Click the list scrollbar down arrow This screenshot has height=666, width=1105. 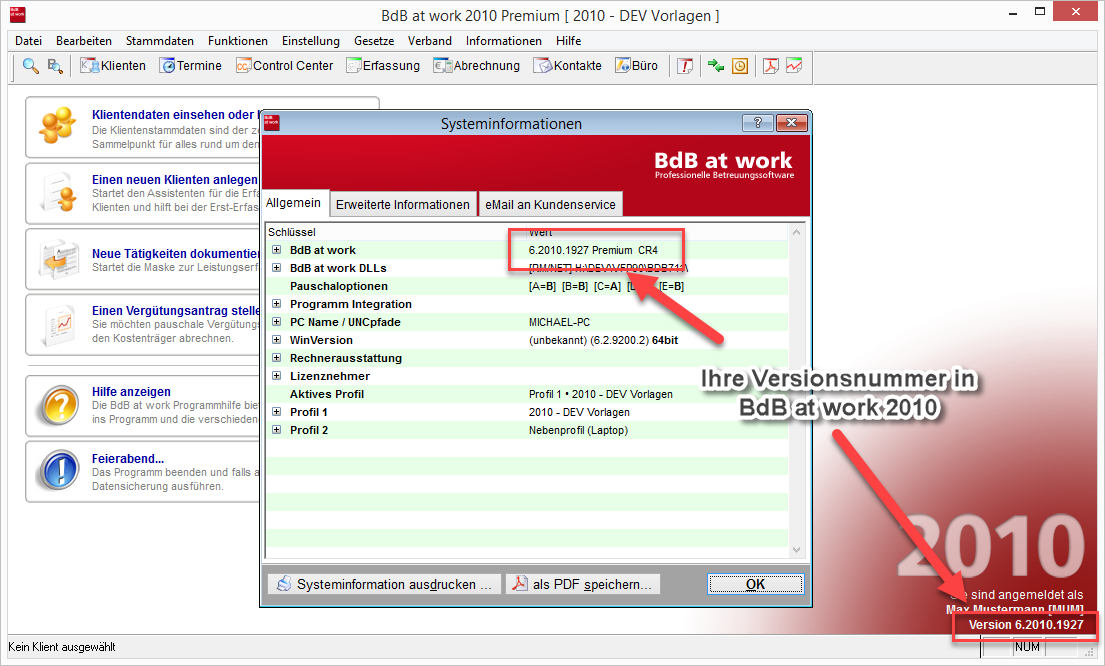(x=796, y=550)
